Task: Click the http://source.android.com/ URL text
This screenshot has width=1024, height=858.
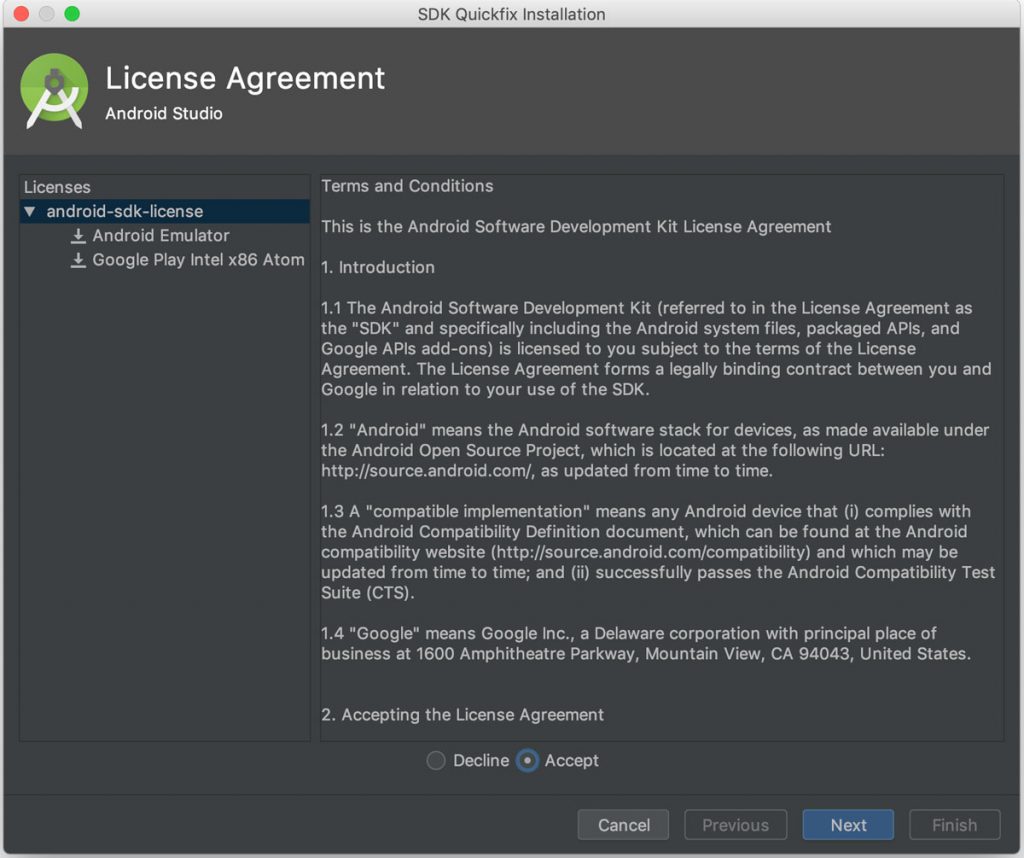Action: [427, 471]
